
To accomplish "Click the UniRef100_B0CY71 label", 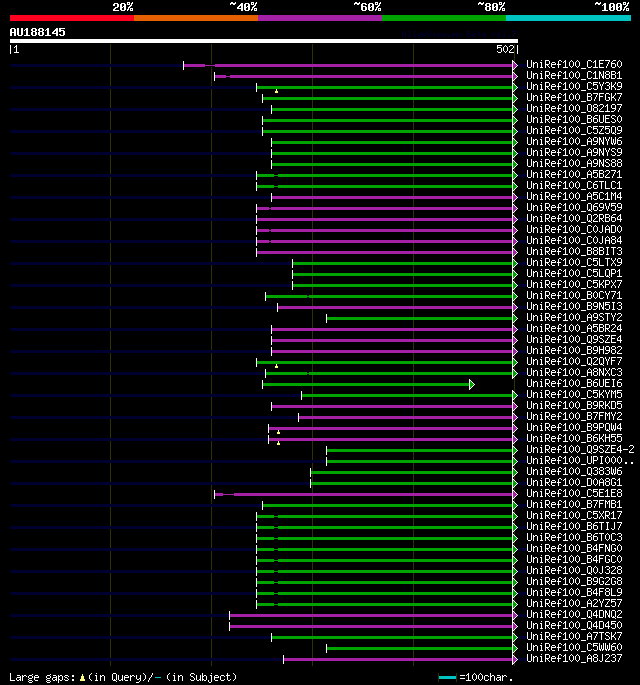I will (x=574, y=295).
